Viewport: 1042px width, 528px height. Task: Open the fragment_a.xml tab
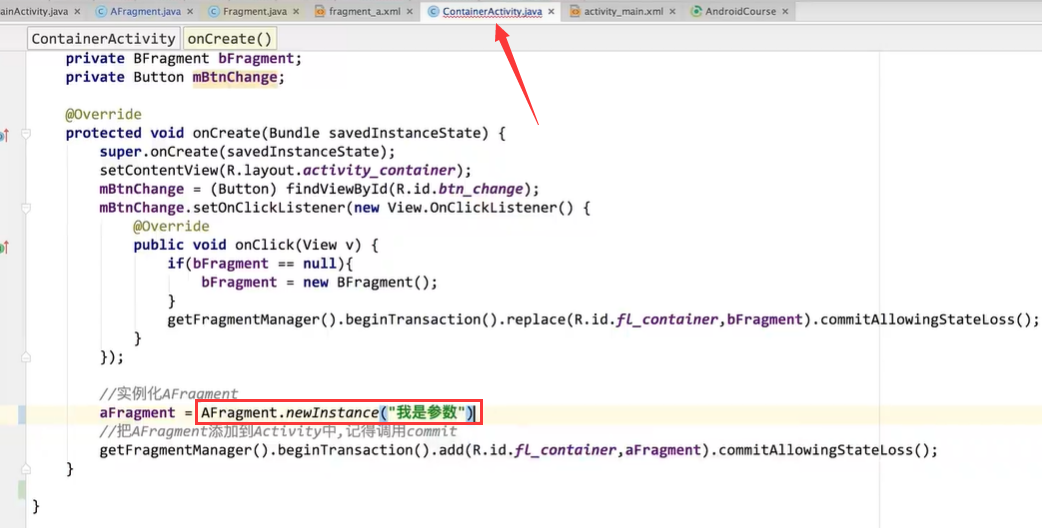tap(365, 11)
